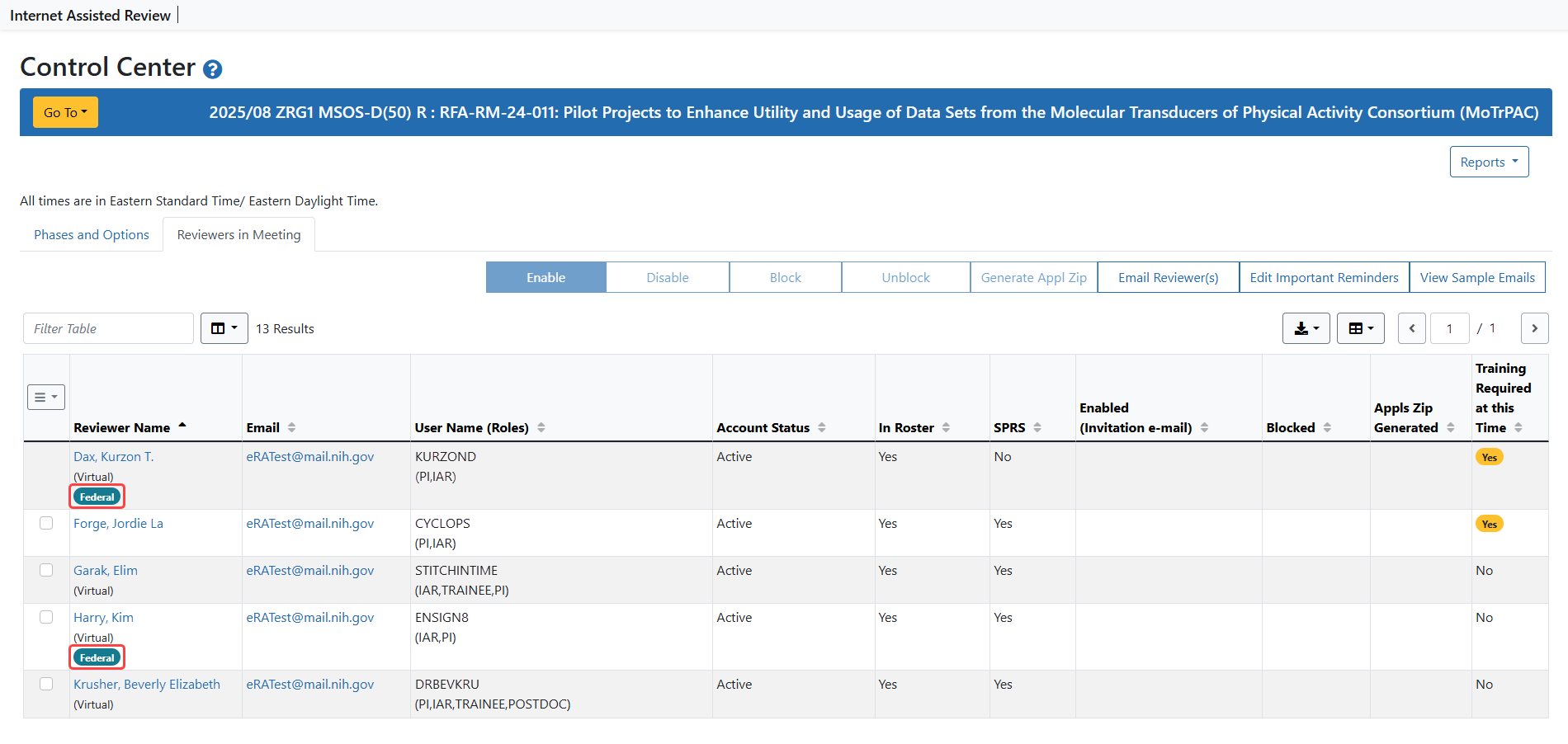This screenshot has height=744, width=1568.
Task: Click the Email Reviewer(s) button
Action: click(x=1168, y=277)
